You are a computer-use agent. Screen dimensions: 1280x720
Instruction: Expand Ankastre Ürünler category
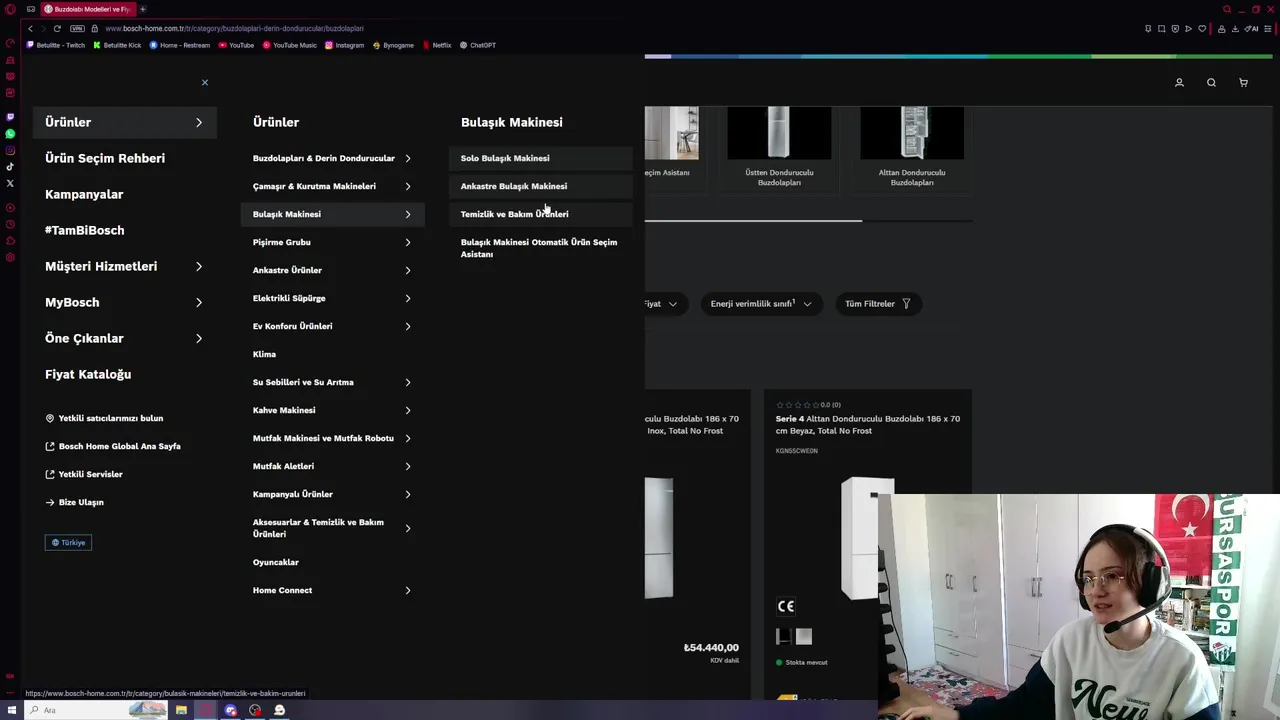pyautogui.click(x=333, y=270)
